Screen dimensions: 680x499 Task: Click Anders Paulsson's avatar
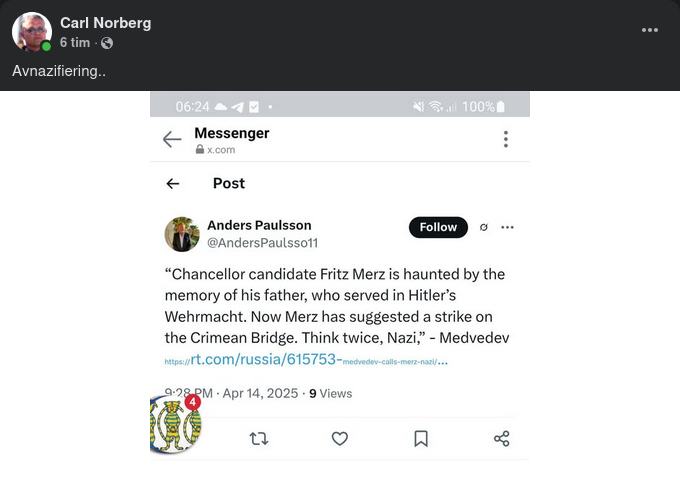182,234
